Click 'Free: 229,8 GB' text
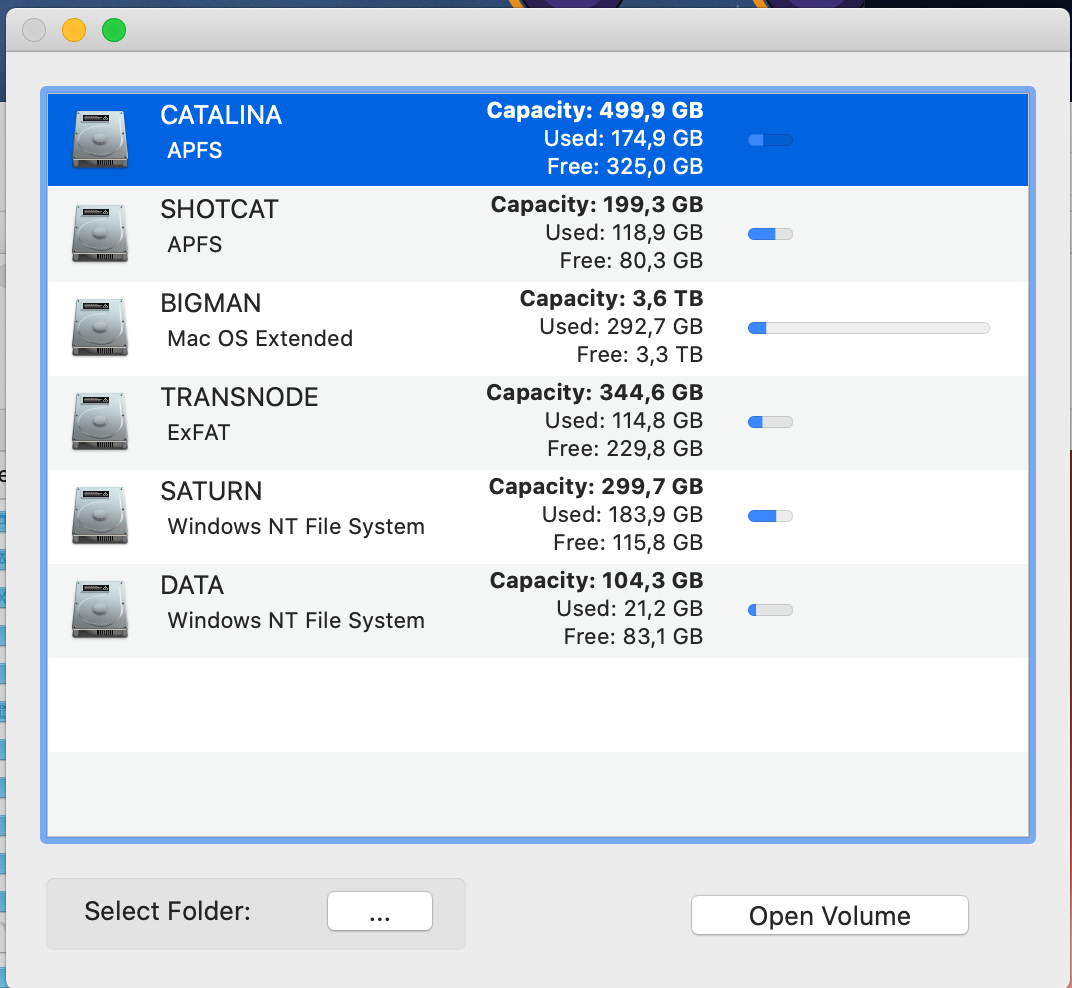The height and width of the screenshot is (988, 1072). click(x=625, y=449)
